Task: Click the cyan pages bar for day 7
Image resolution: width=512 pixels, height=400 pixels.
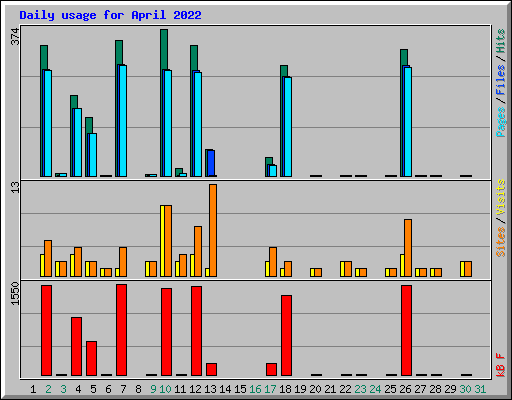Action: coord(123,121)
